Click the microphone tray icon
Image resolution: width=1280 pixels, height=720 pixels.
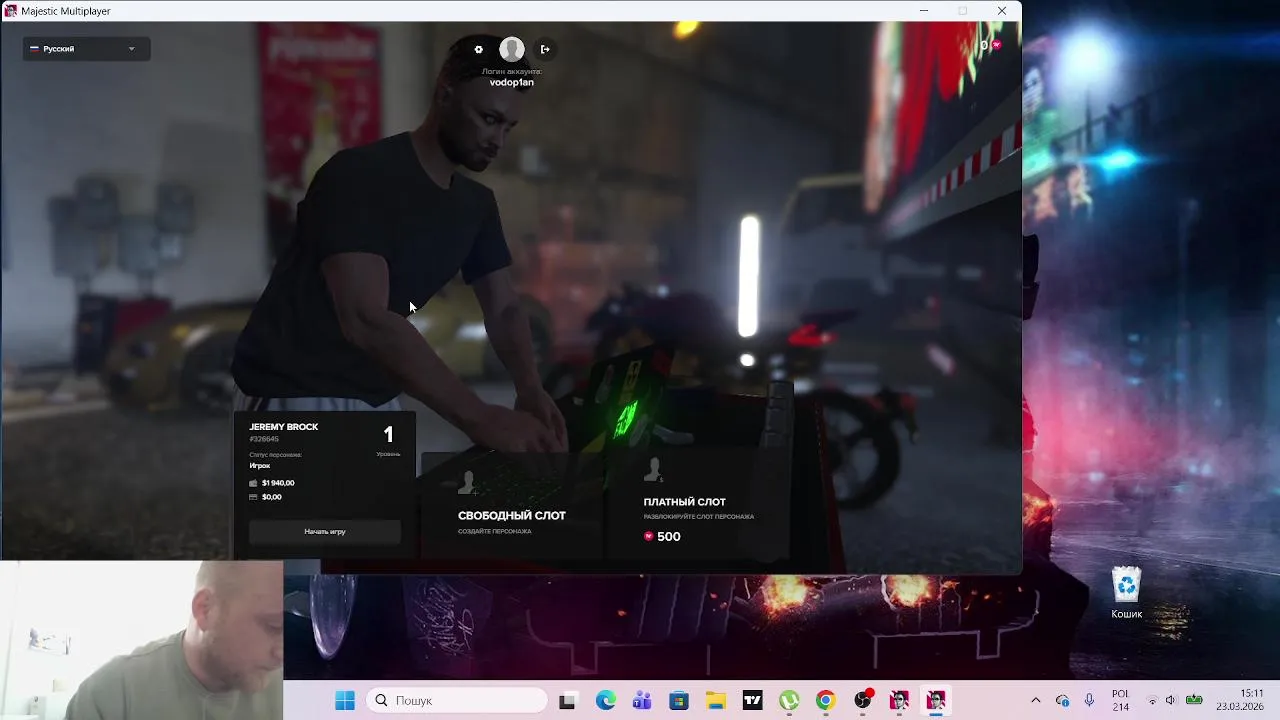[x=1089, y=701]
